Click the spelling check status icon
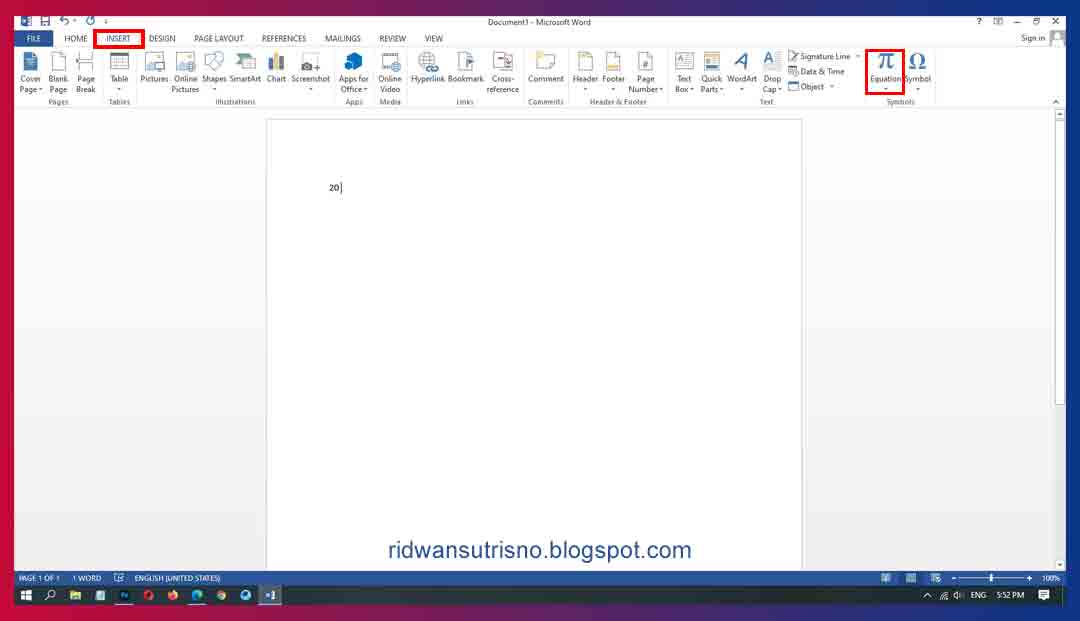The image size is (1080, 621). pyautogui.click(x=119, y=578)
